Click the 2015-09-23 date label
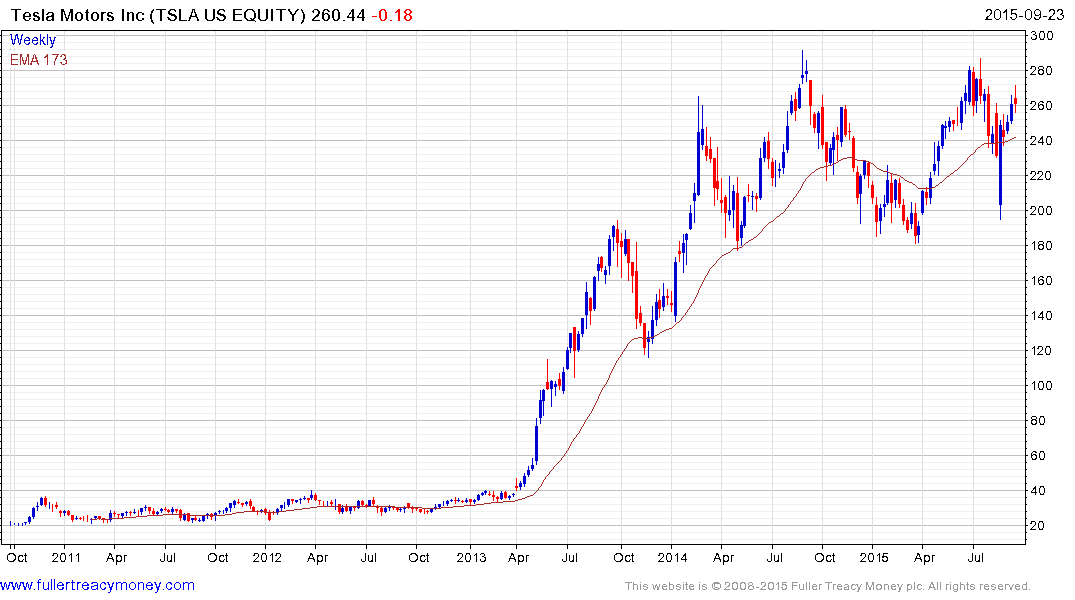This screenshot has width=1075, height=600. point(1024,14)
